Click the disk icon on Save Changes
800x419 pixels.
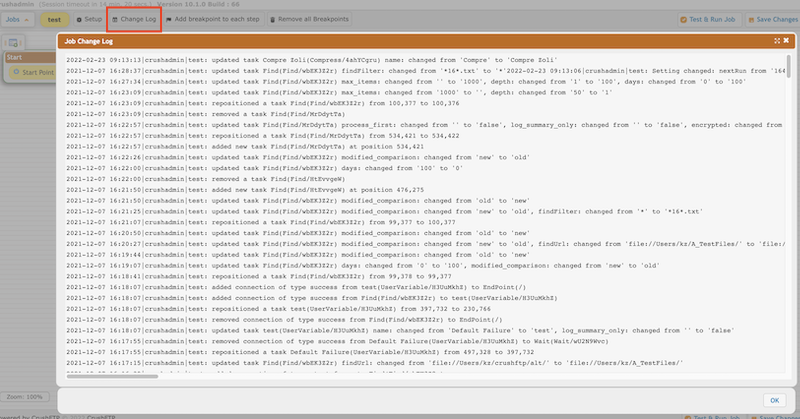pos(751,19)
